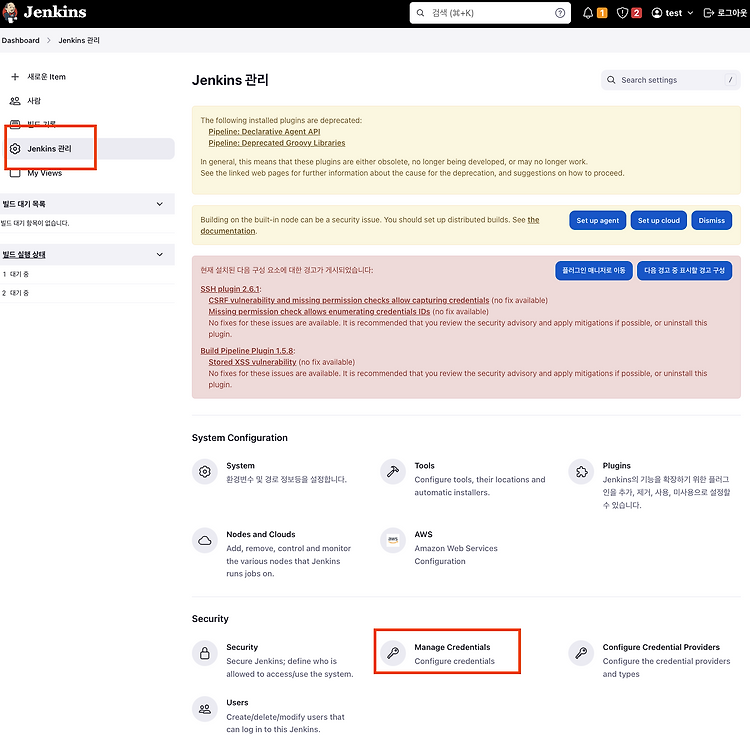The width and height of the screenshot is (750, 752).
Task: Open Pipeline: Declarative Agent API link
Action: coord(264,131)
